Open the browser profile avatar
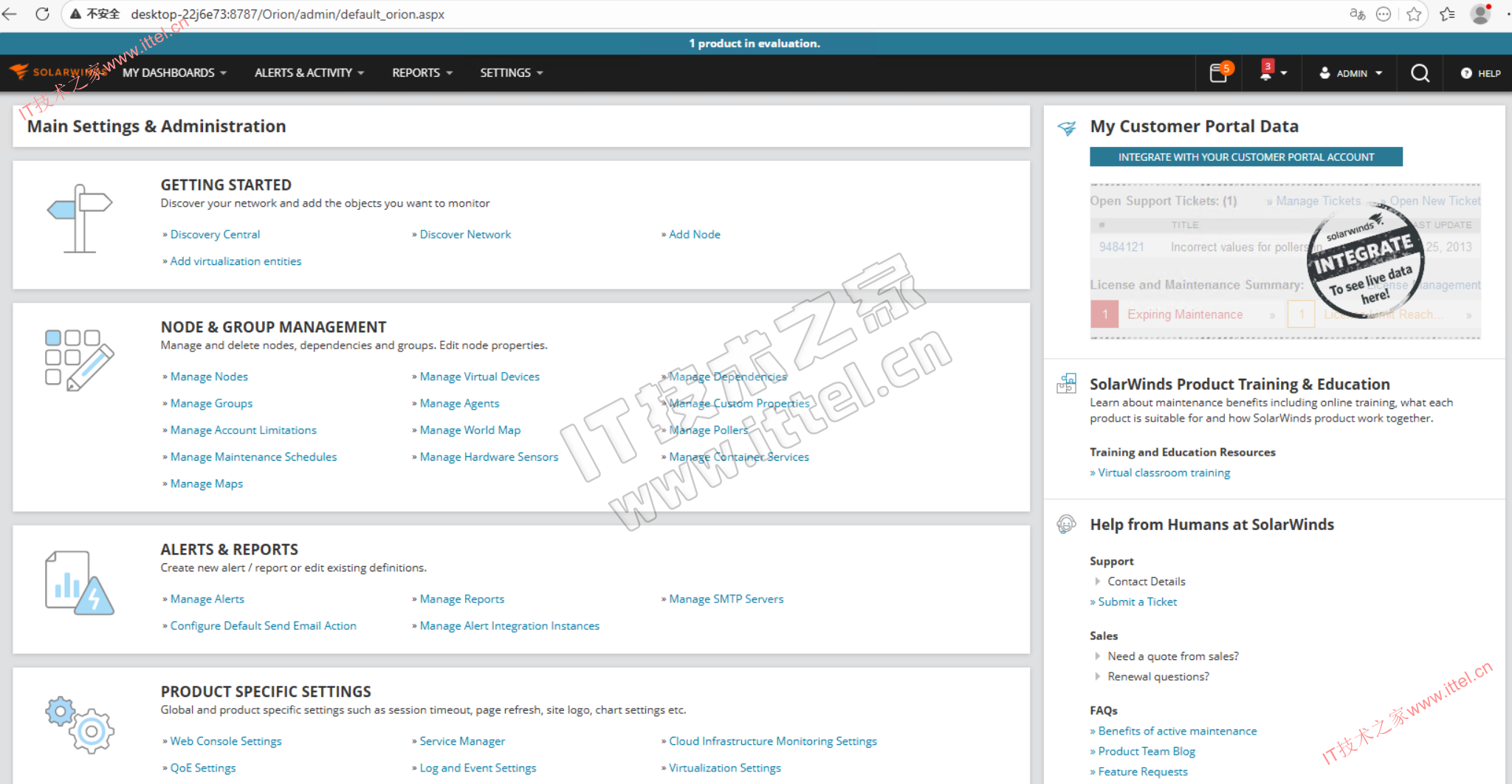The image size is (1512, 784). point(1480,14)
